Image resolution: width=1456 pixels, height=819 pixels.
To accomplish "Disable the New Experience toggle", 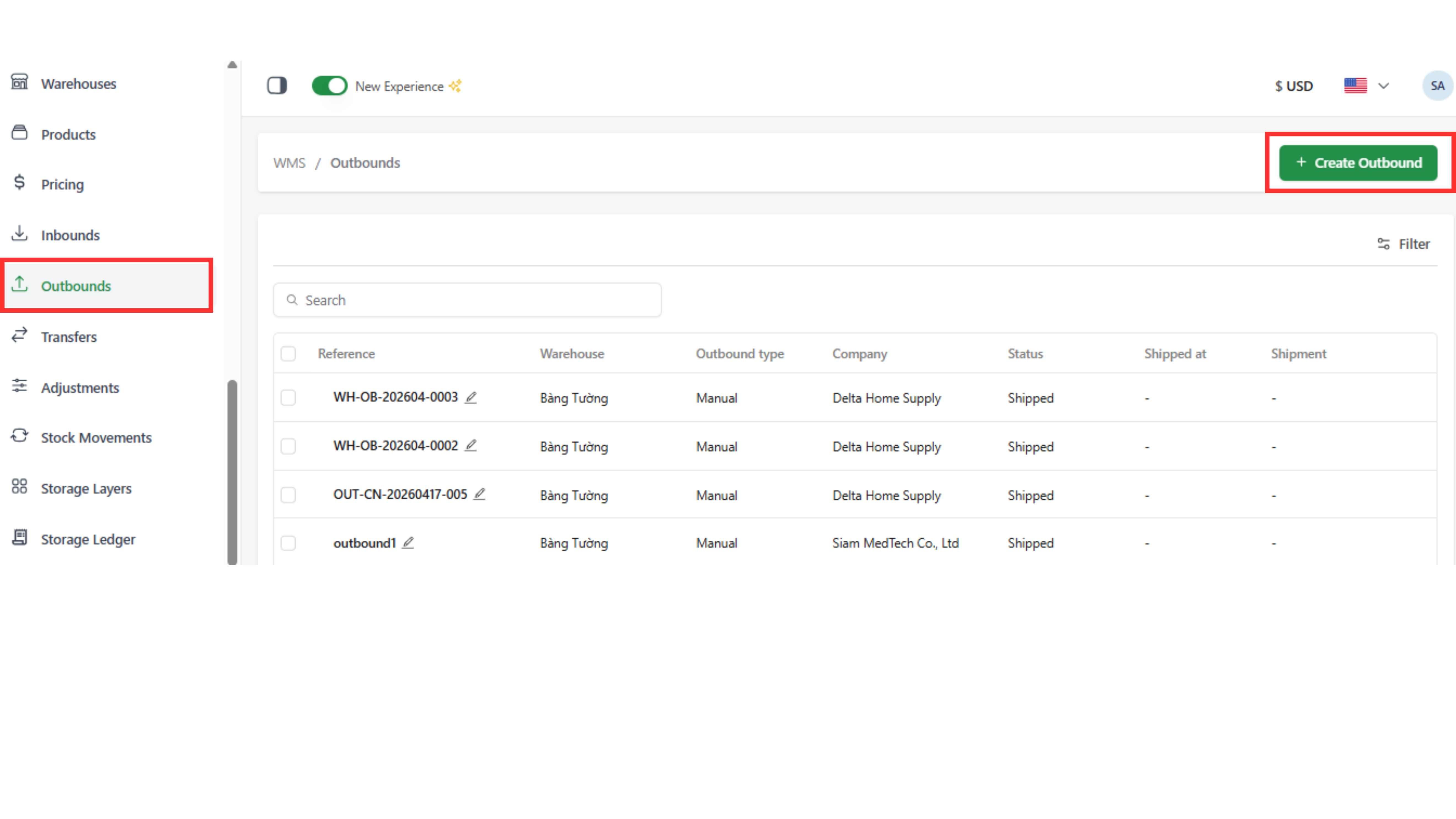I will click(330, 86).
